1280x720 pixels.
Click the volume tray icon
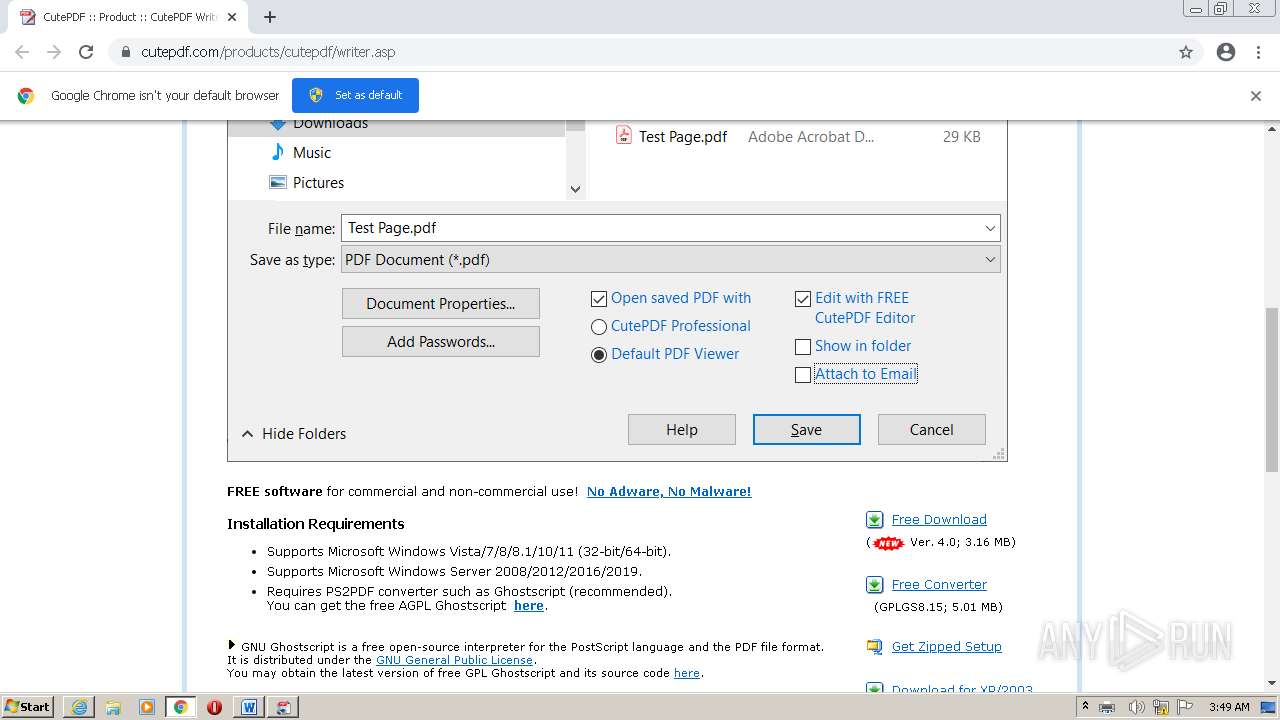(x=1136, y=707)
